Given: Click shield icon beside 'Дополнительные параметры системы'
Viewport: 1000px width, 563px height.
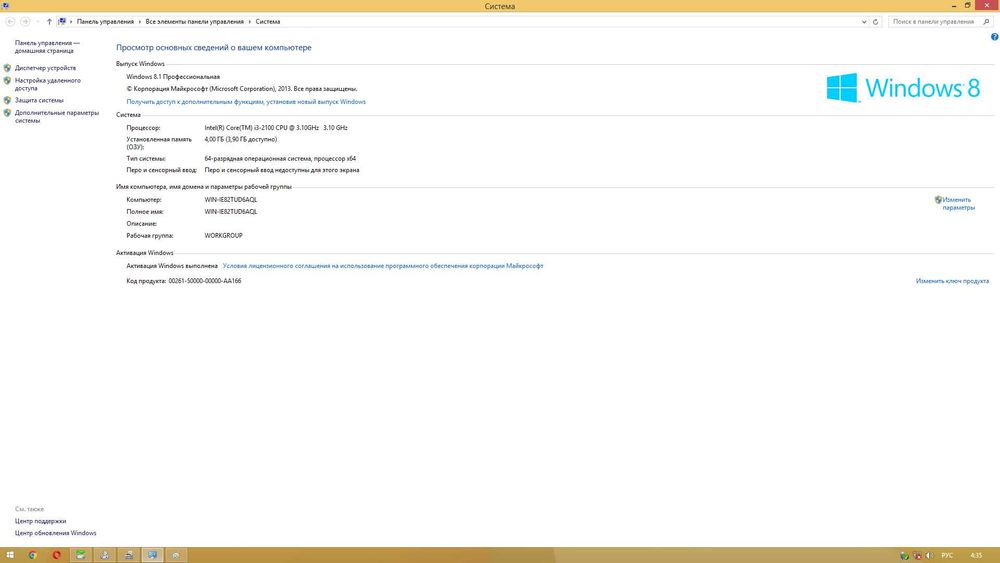Looking at the screenshot, I should click(x=7, y=113).
